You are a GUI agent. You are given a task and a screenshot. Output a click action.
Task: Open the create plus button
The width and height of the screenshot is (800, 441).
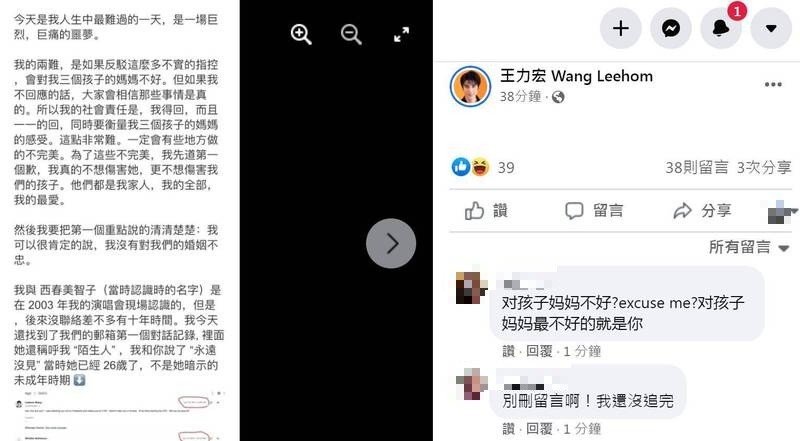point(620,28)
